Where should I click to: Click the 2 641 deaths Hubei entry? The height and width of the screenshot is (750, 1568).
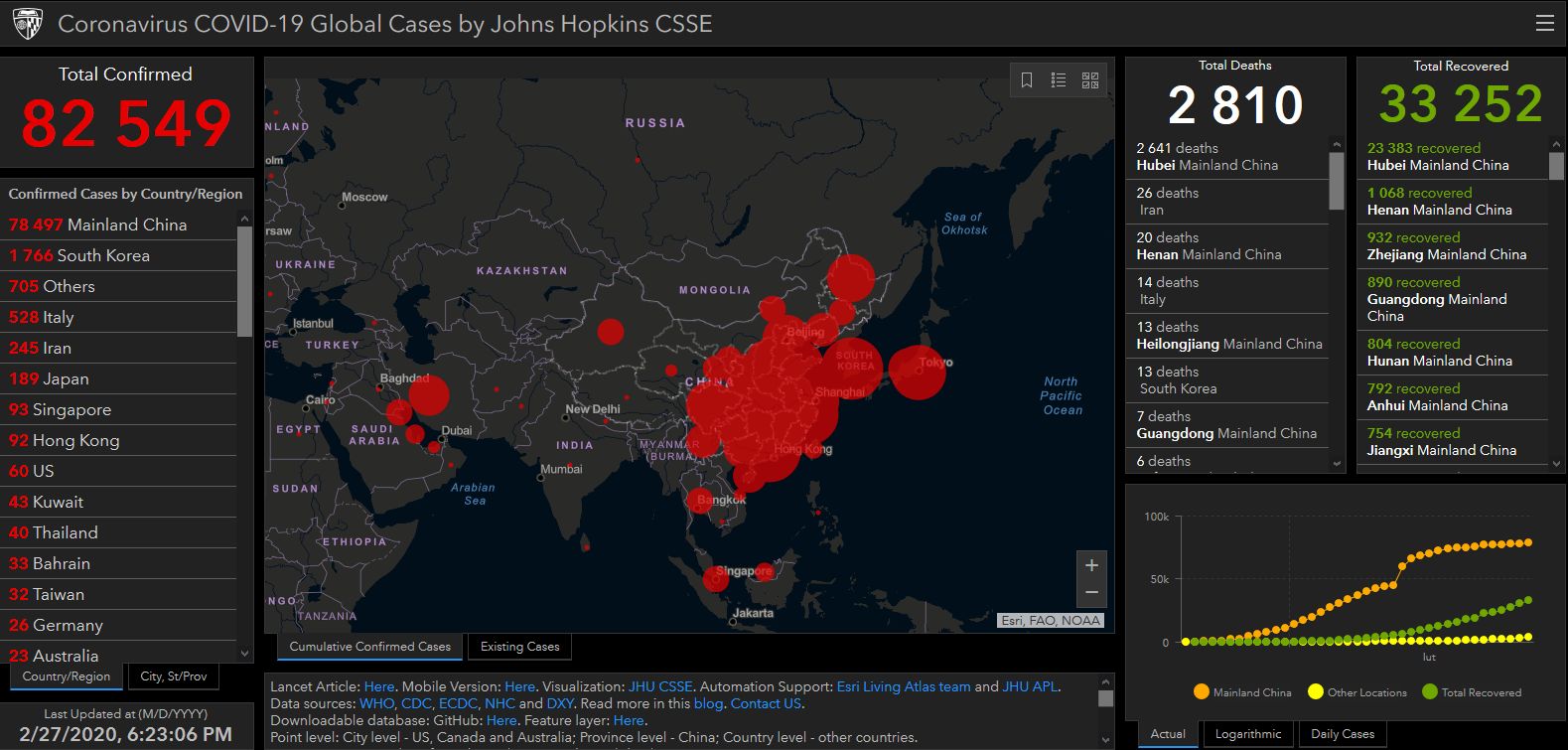(x=1227, y=157)
